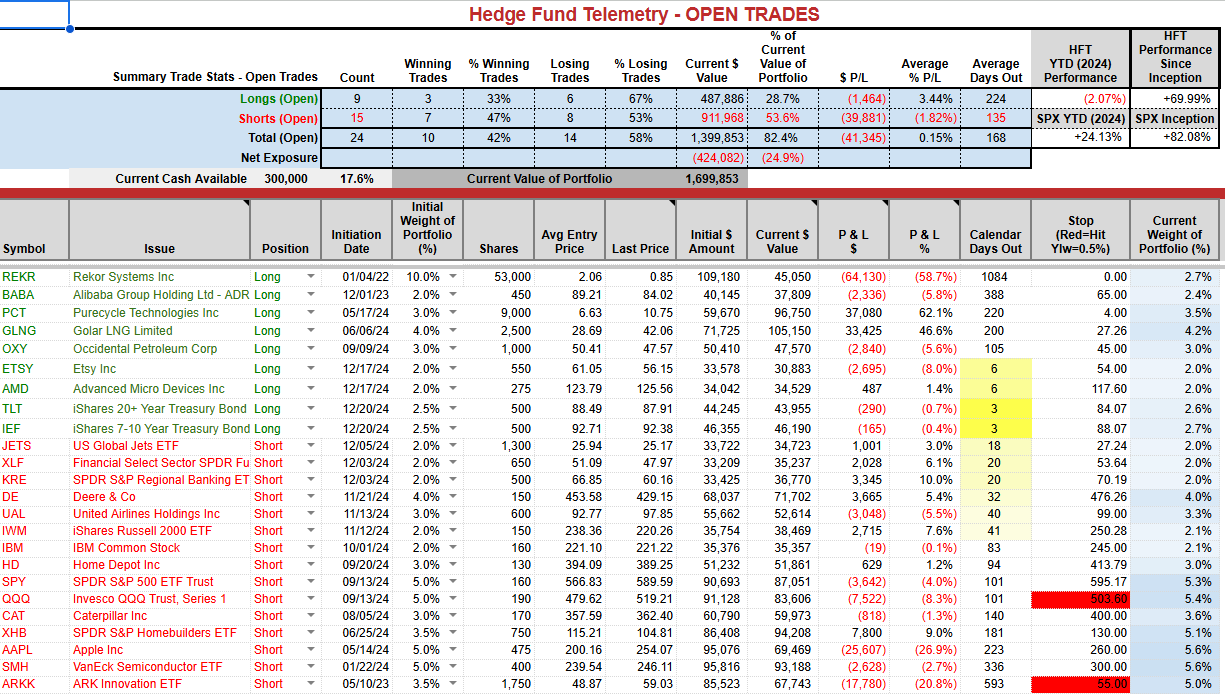Image resolution: width=1225 pixels, height=697 pixels.
Task: Click the "Net Exposure" row label
Action: [x=279, y=158]
